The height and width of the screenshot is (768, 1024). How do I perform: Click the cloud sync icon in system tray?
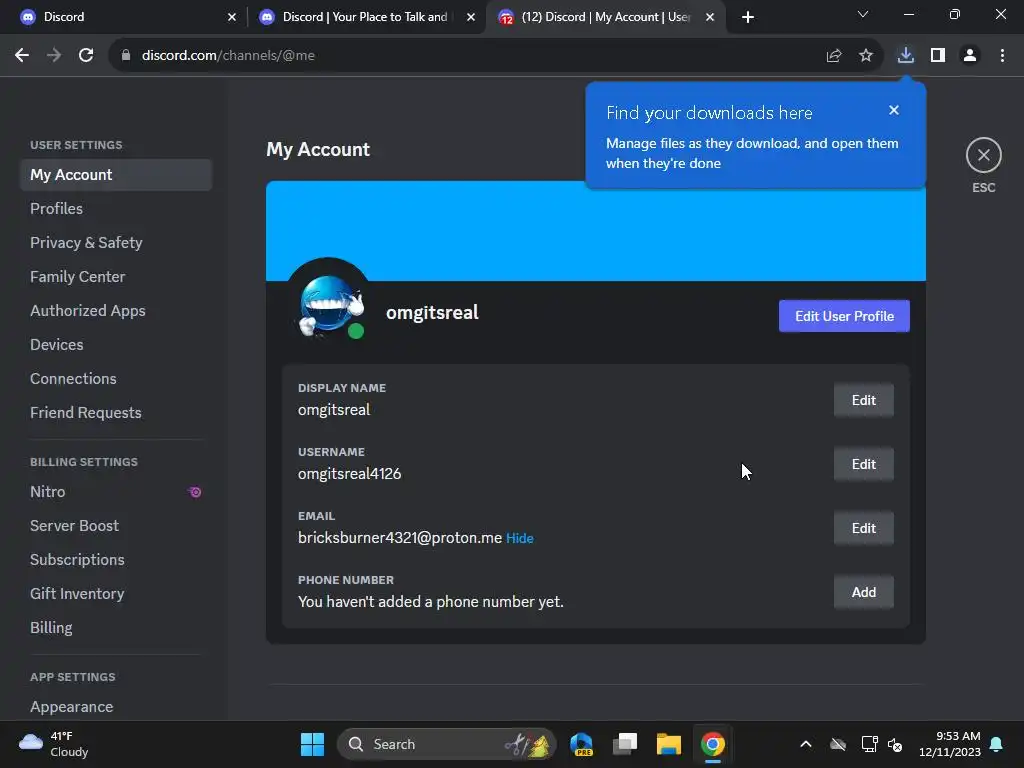[838, 744]
